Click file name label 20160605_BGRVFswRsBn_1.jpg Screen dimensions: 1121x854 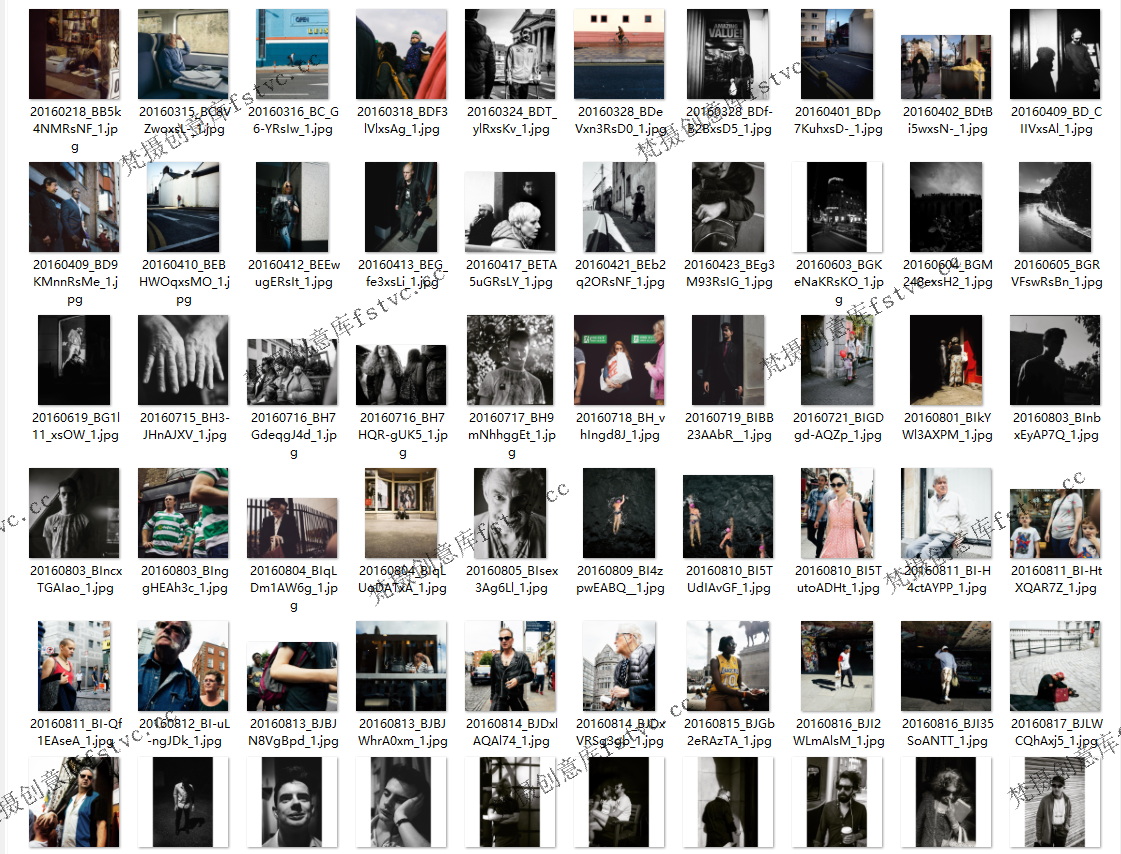[x=1056, y=274]
